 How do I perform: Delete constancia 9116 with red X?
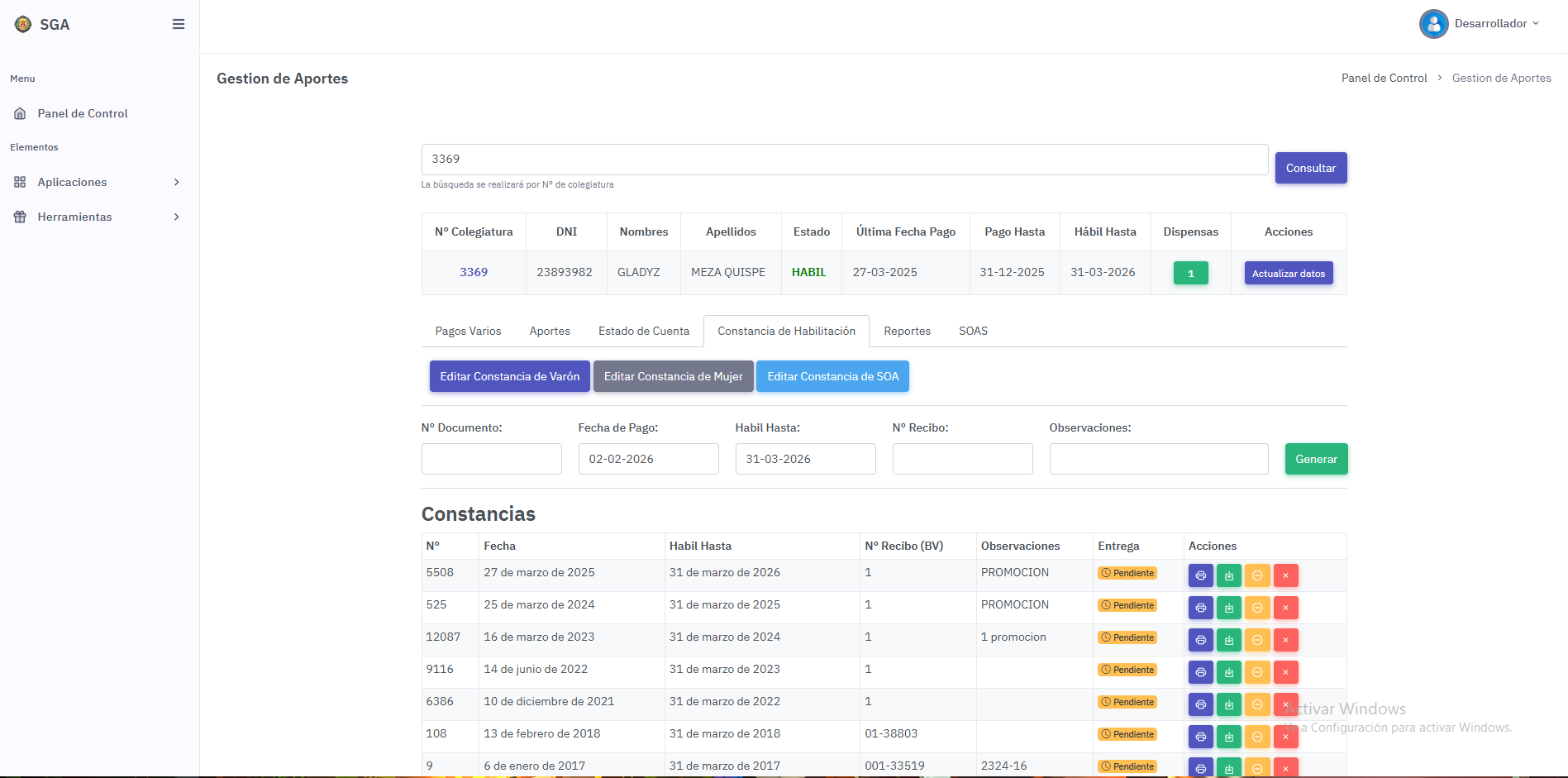pos(1285,672)
